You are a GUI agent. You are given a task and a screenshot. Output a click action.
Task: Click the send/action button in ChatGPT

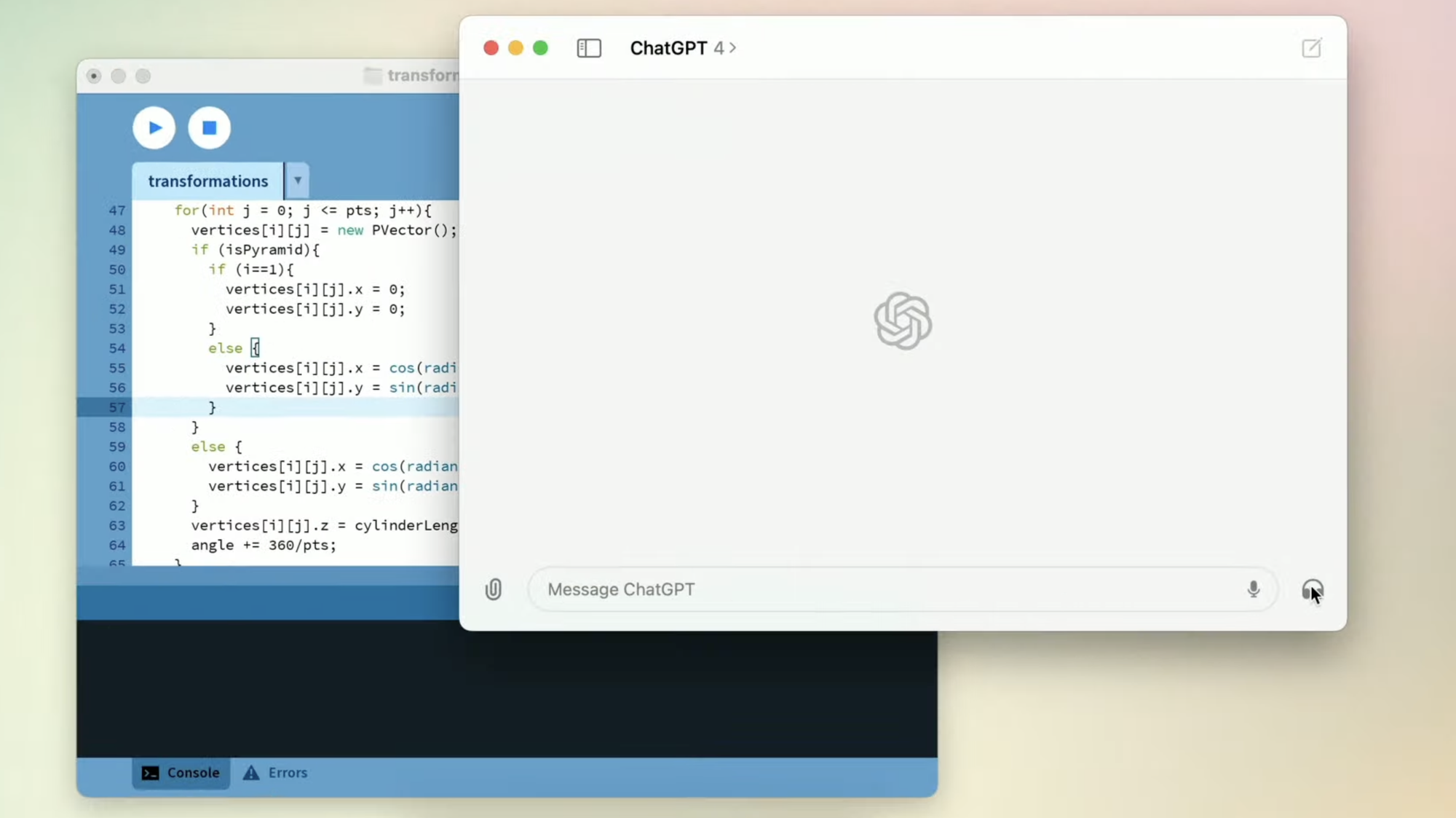(x=1312, y=589)
